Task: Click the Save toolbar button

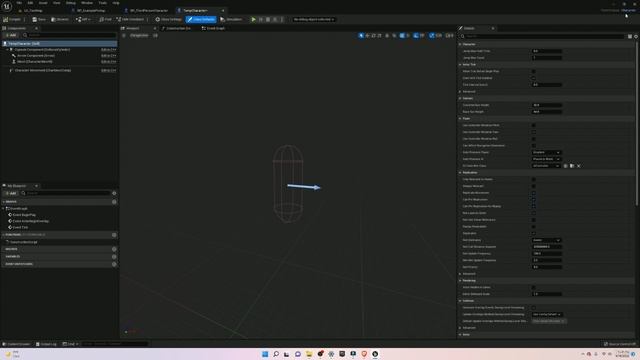Action: click(39, 19)
